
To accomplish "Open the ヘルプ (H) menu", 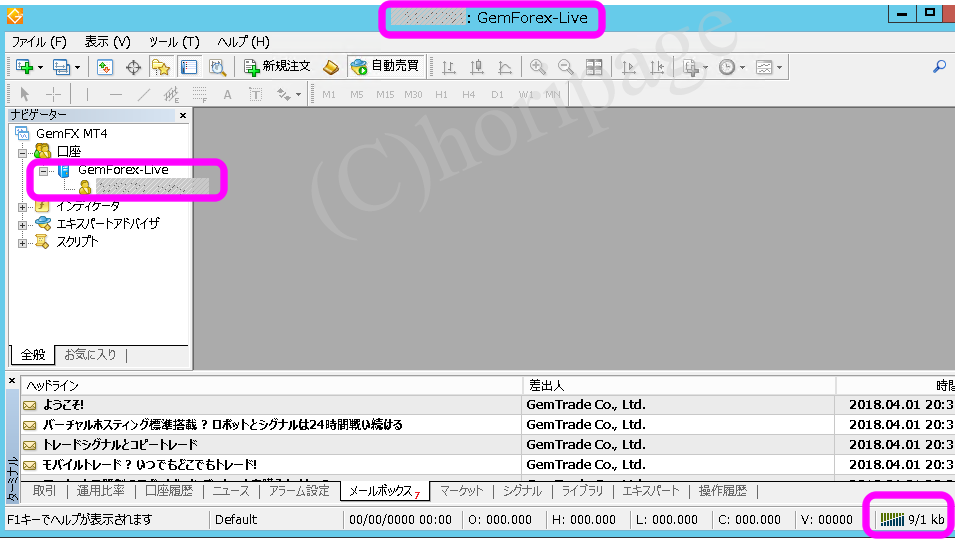I will coord(243,41).
